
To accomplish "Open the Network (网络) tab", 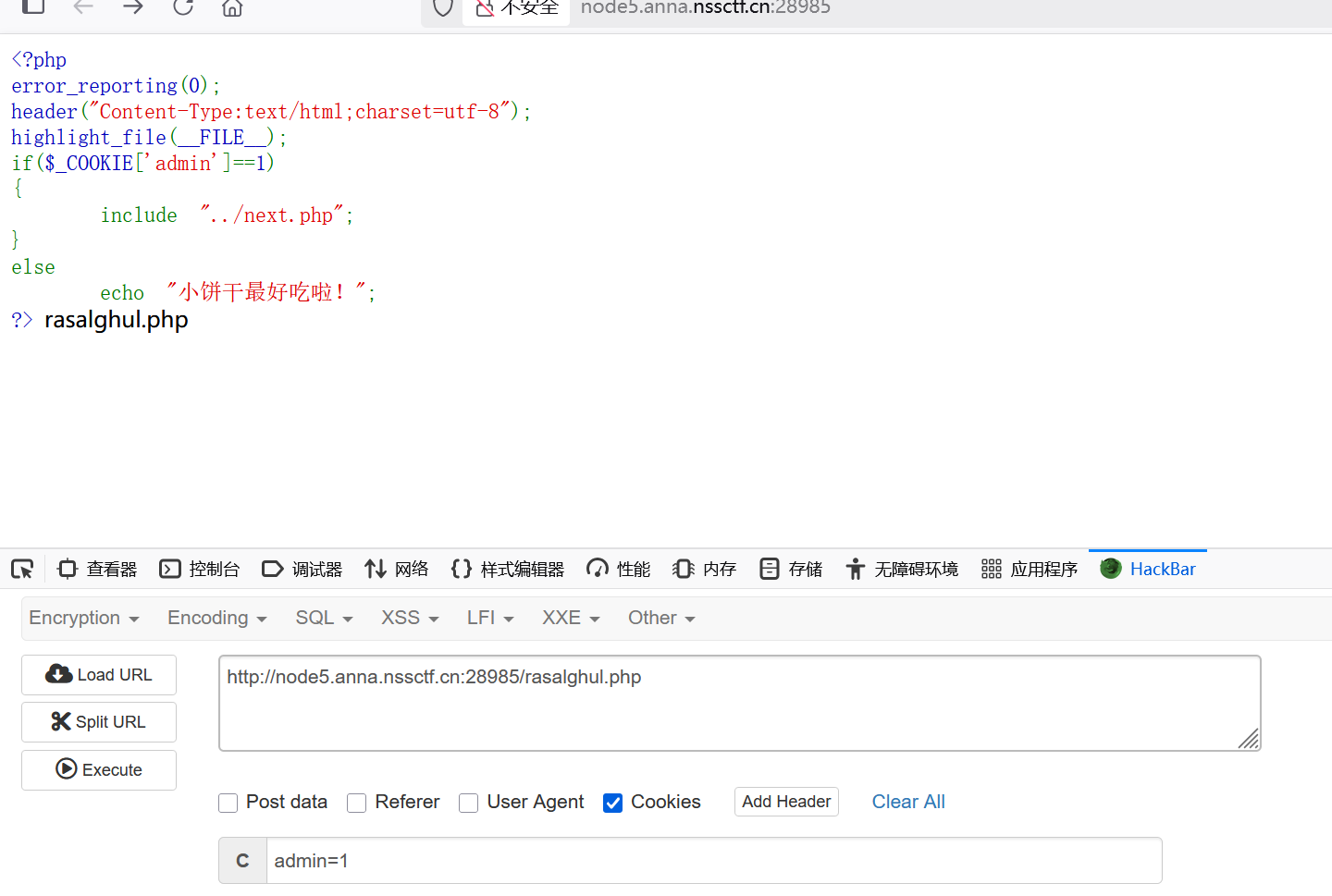I will coord(397,569).
